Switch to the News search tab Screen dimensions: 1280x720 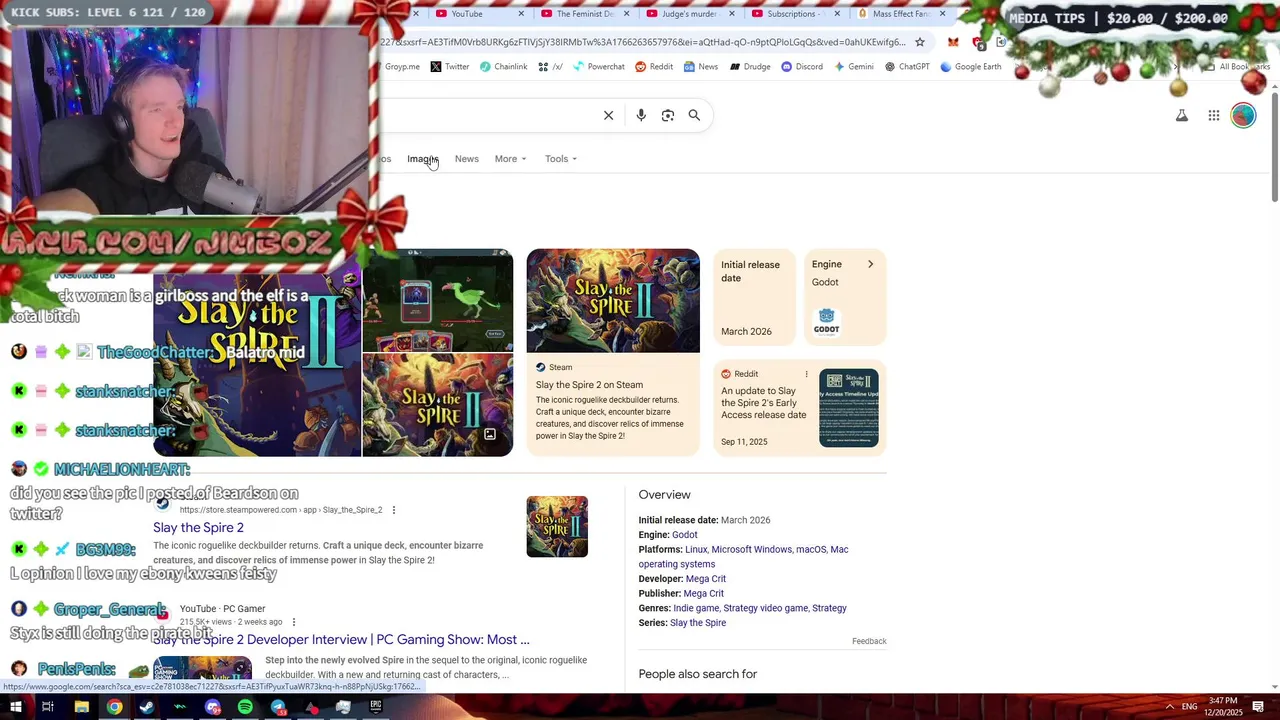point(467,159)
